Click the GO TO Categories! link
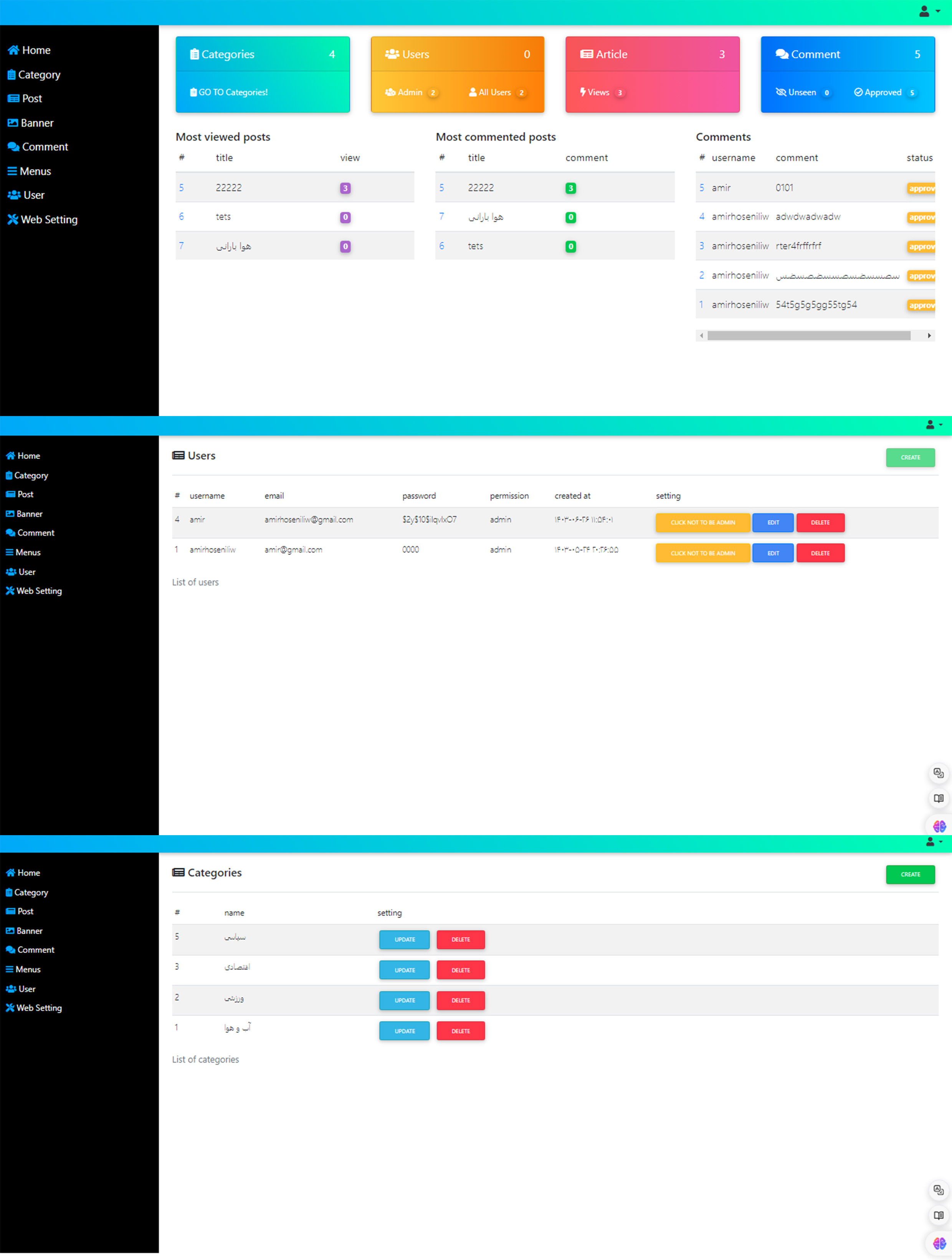The height and width of the screenshot is (1260, 952). pyautogui.click(x=228, y=92)
